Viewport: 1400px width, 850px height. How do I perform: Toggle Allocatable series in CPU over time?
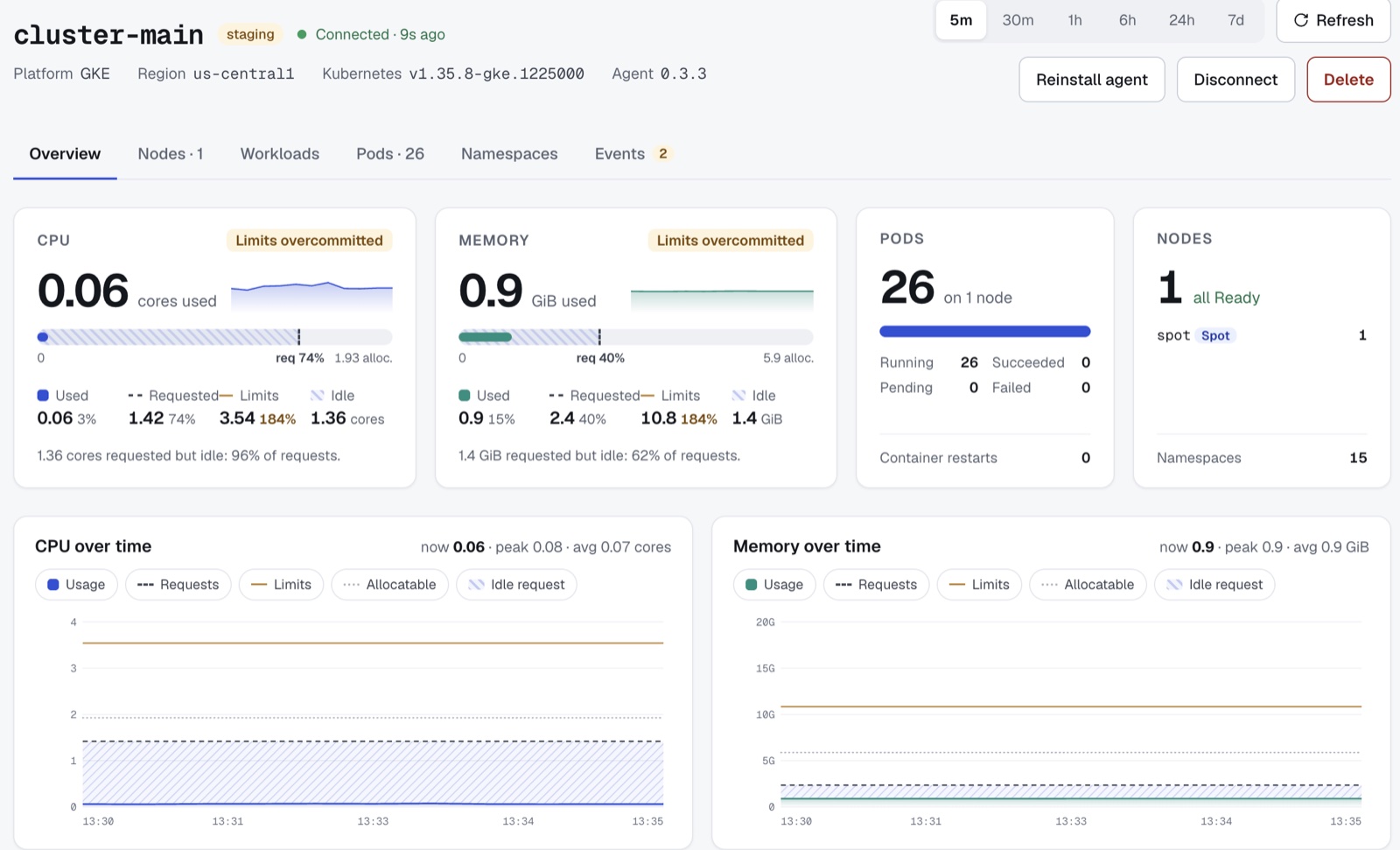[389, 585]
